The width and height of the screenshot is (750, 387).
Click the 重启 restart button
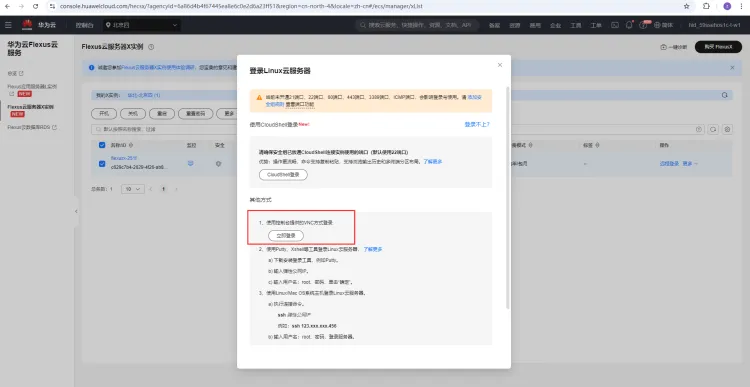(162, 114)
